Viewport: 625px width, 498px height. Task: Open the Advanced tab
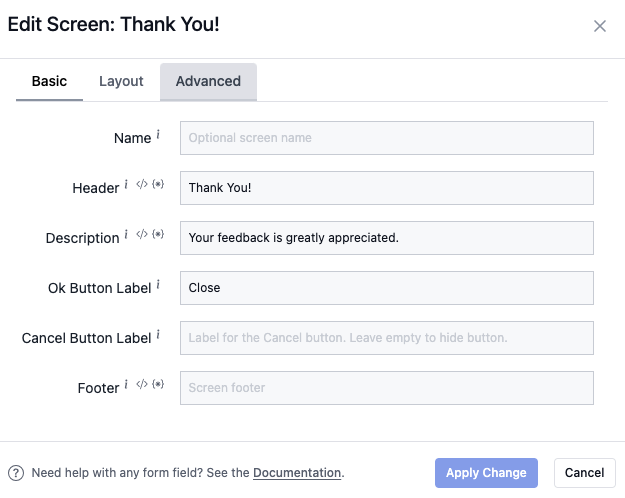click(x=208, y=81)
